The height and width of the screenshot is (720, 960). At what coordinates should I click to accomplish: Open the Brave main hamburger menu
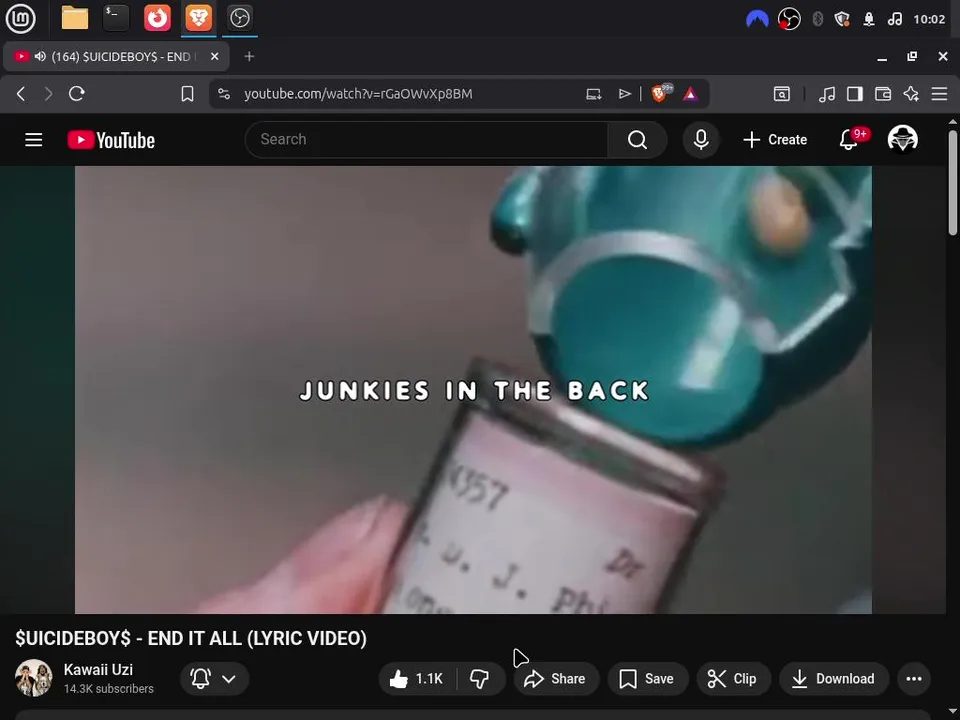coord(939,94)
